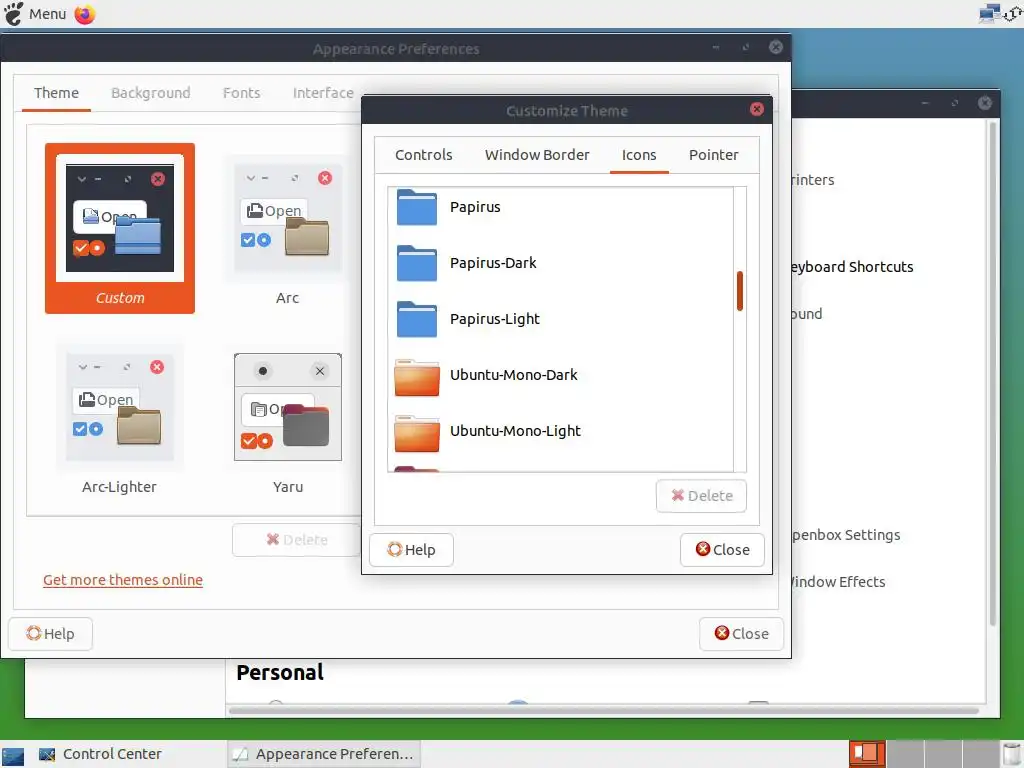Select the Papirus-Dark folder icon
Image resolution: width=1024 pixels, height=768 pixels.
click(416, 263)
